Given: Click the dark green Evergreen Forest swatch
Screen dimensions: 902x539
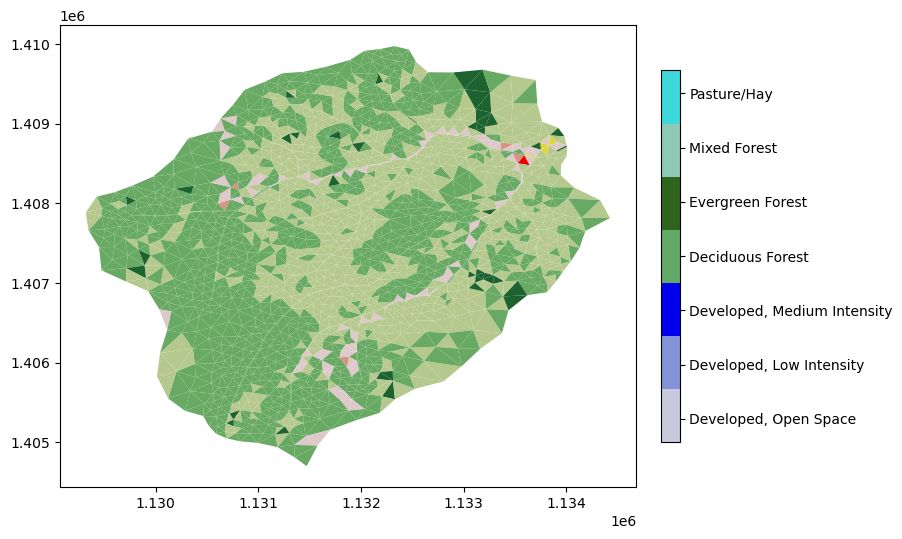Looking at the screenshot, I should click(x=670, y=203).
